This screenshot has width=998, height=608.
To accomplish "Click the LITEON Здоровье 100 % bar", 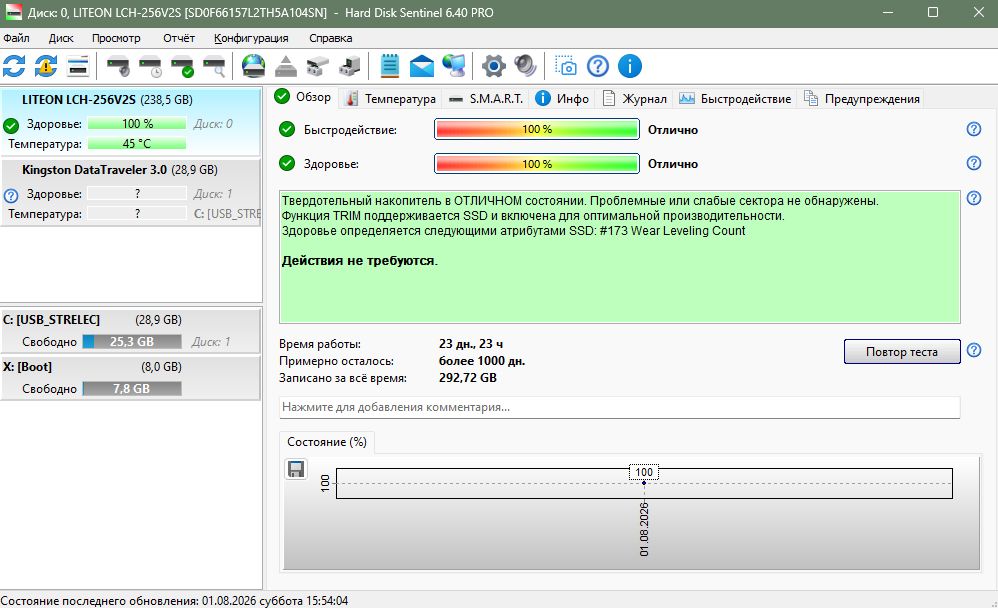I will (137, 124).
